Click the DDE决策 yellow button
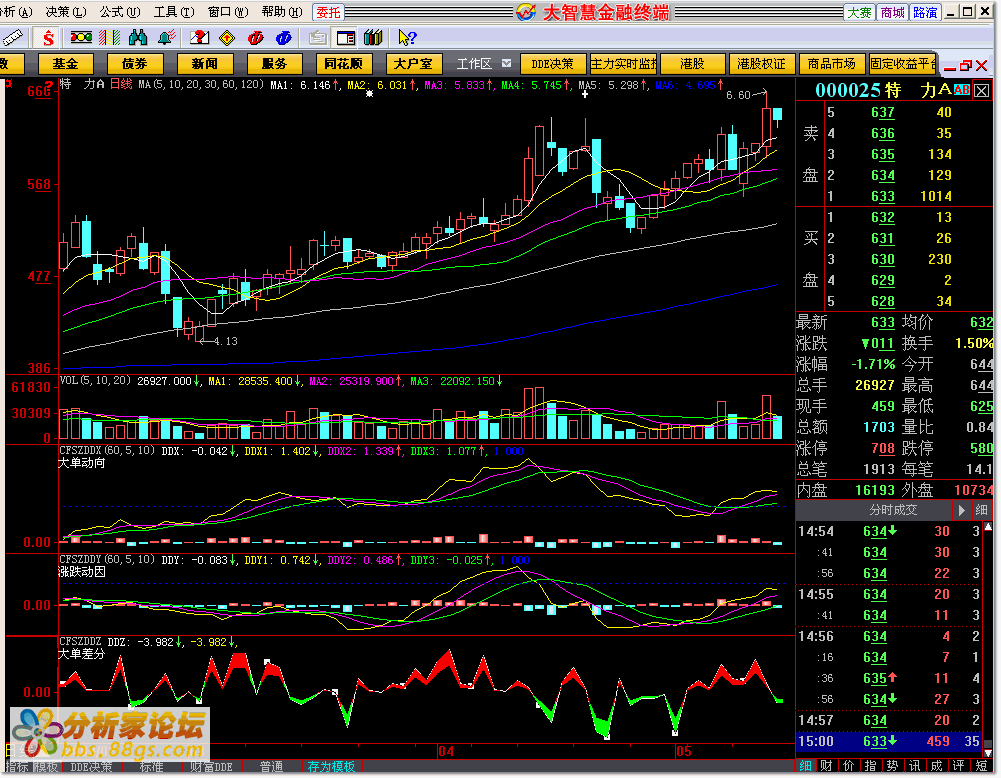The height and width of the screenshot is (778, 1001). coord(553,64)
